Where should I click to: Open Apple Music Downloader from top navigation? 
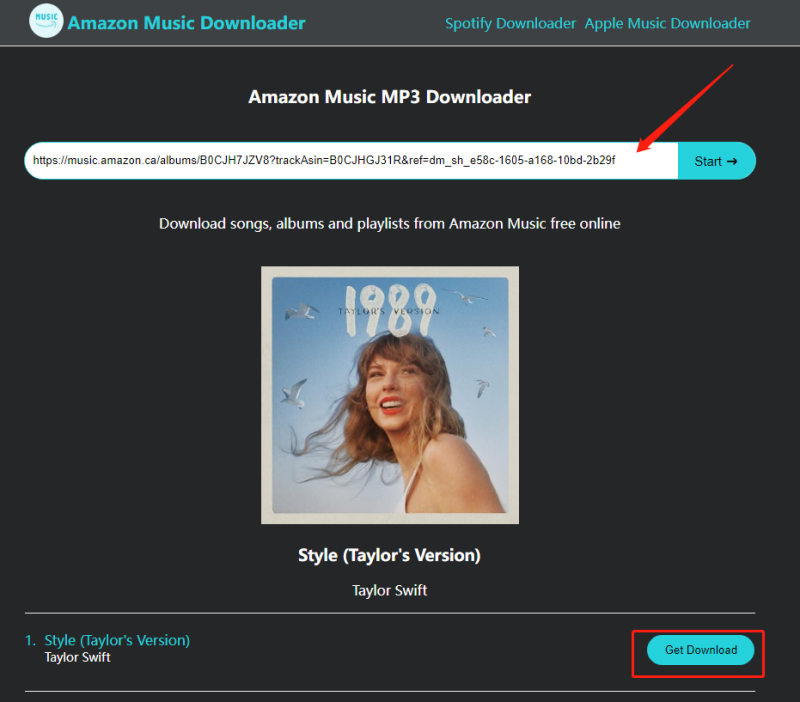click(667, 23)
